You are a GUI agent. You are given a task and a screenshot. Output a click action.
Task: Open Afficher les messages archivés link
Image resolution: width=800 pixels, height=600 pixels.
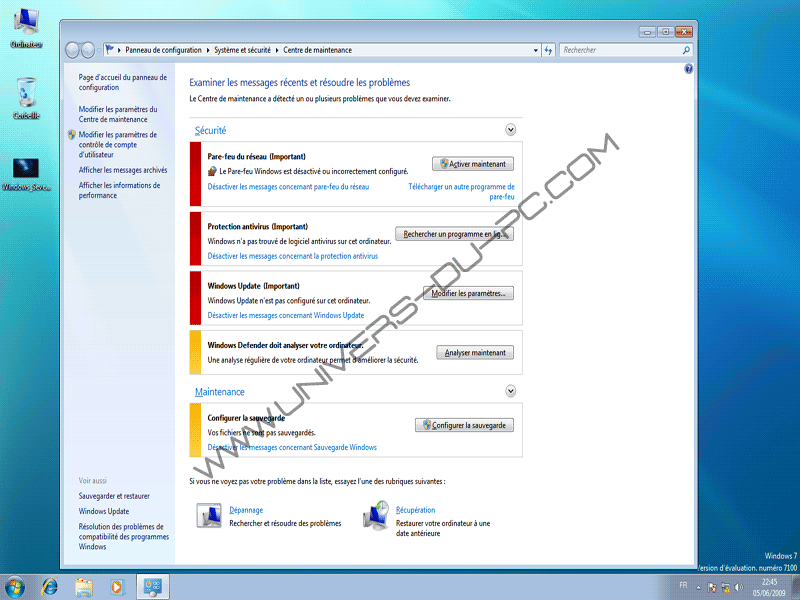coord(123,170)
